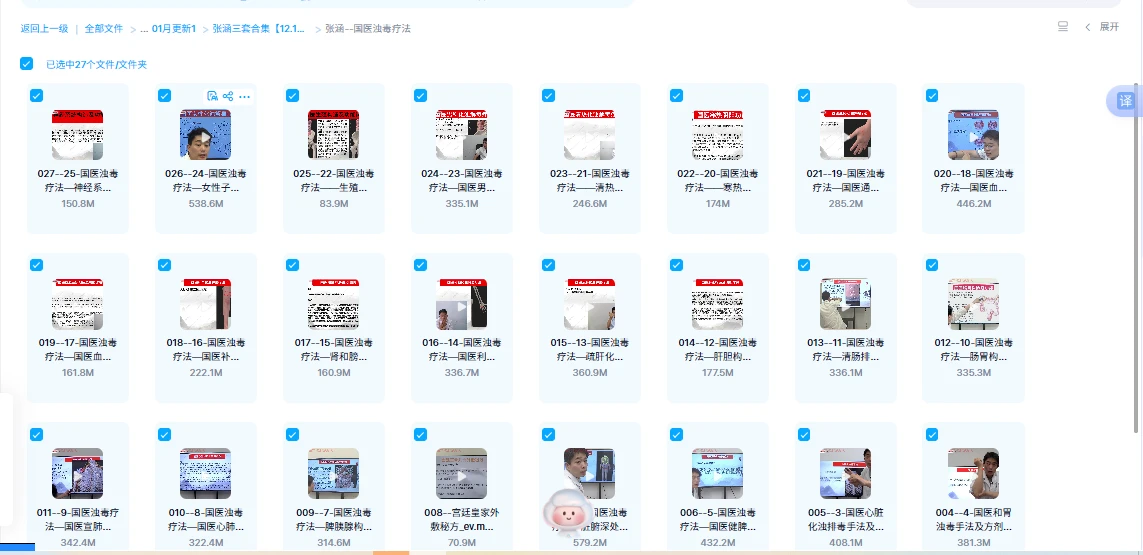Open the 01月更新1 breadcrumb link

coord(174,29)
